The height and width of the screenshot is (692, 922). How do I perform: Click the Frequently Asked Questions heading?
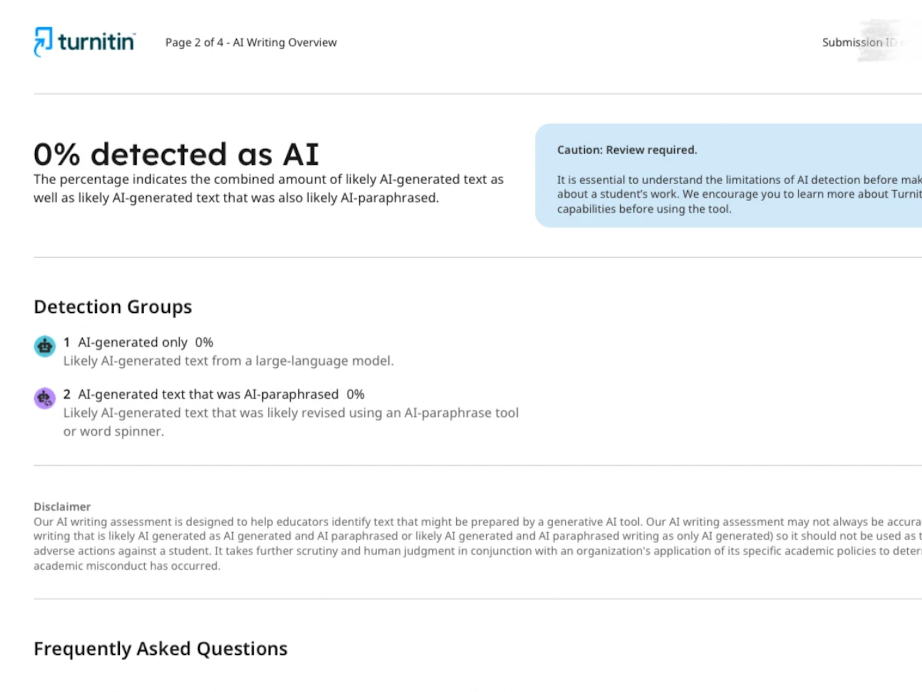pyautogui.click(x=161, y=648)
